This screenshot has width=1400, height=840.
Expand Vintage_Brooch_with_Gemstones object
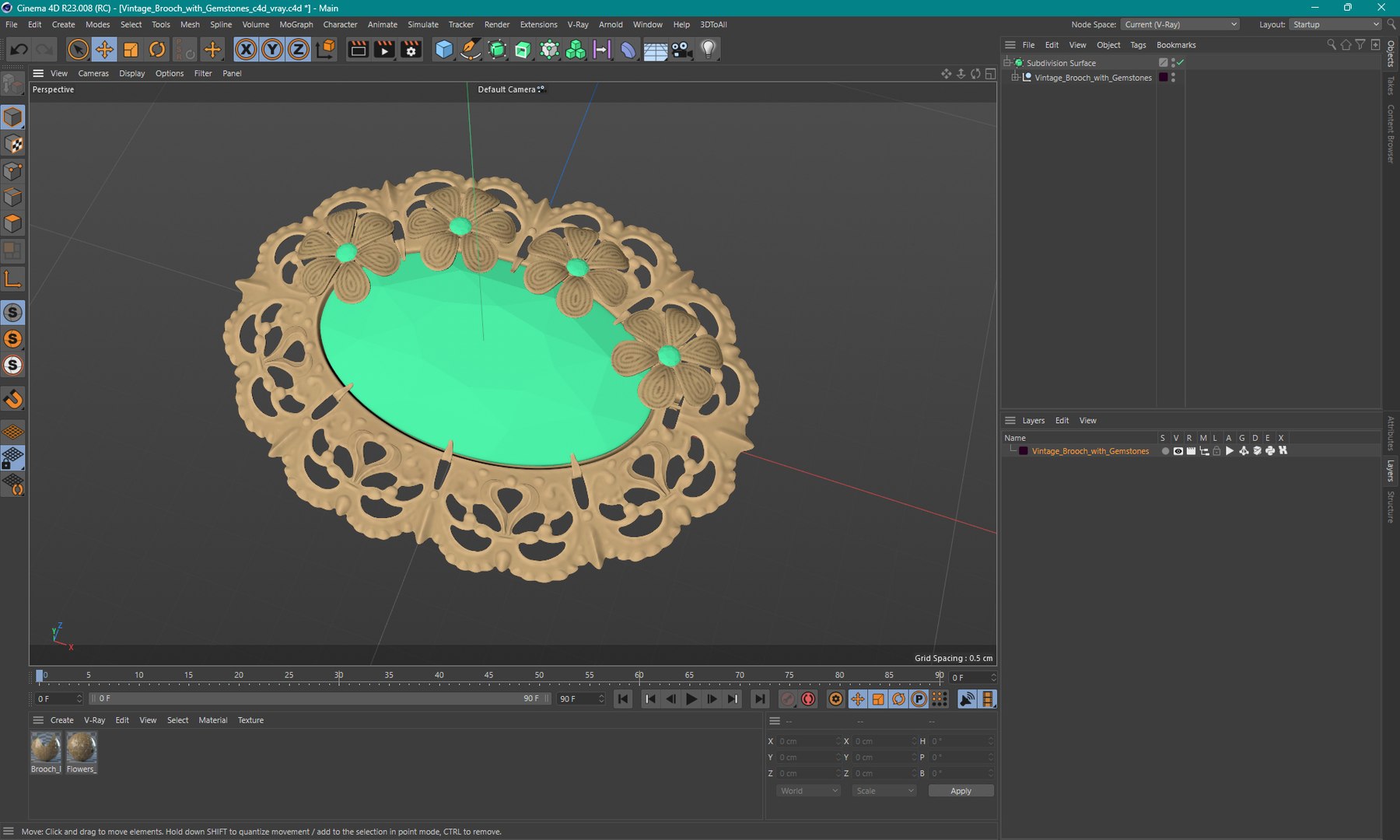pyautogui.click(x=1015, y=78)
